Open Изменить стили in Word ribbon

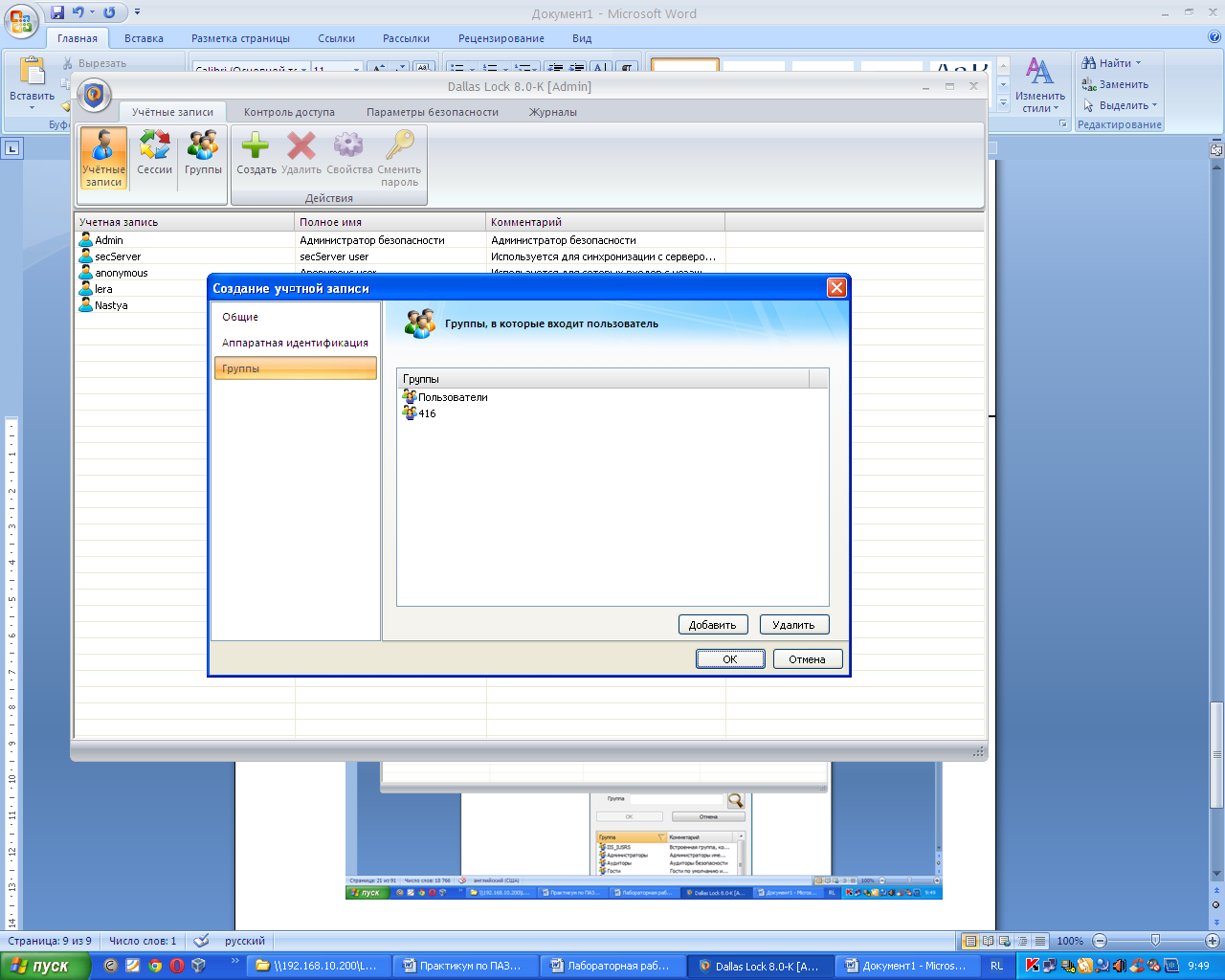pyautogui.click(x=1040, y=84)
